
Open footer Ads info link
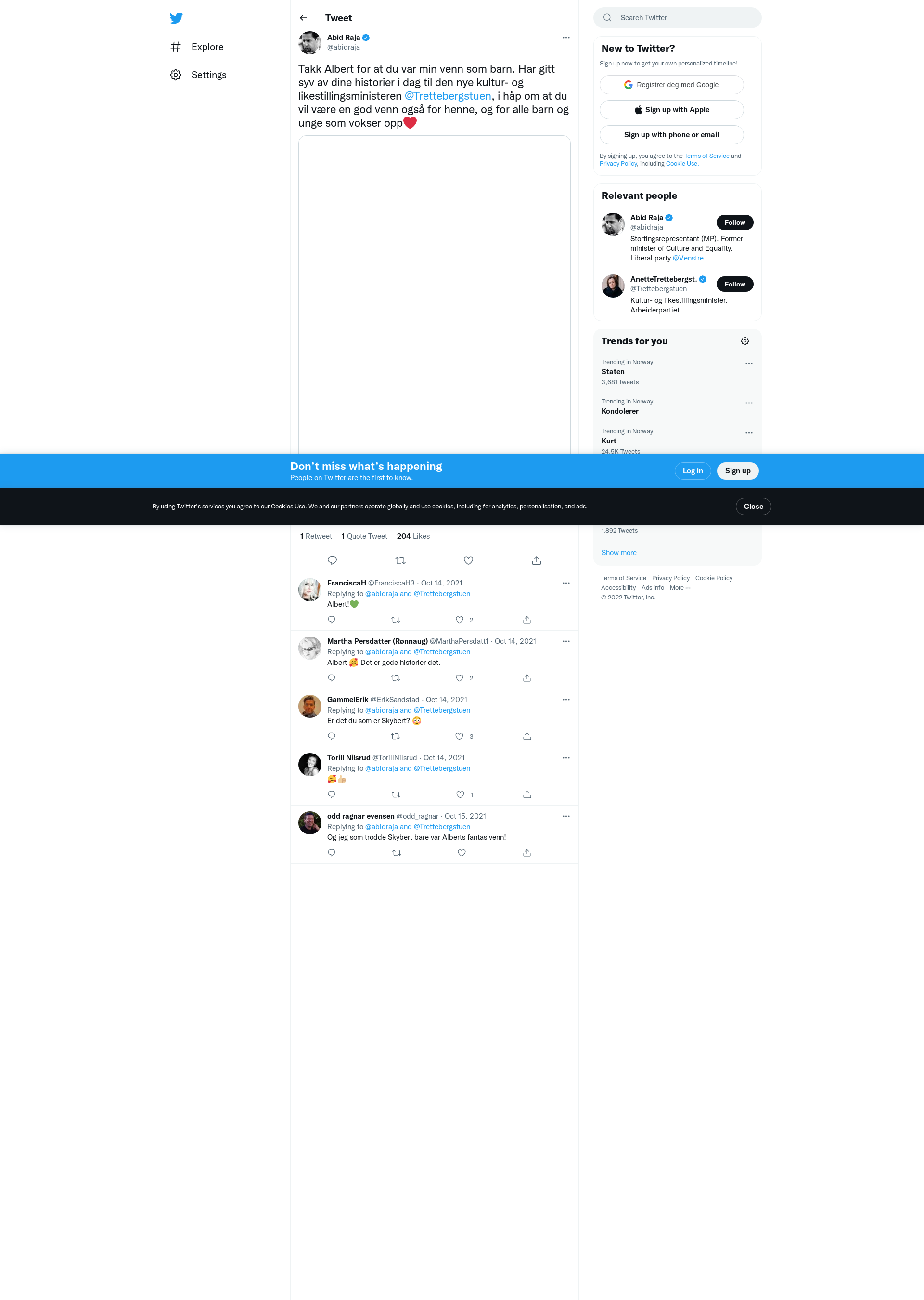click(652, 588)
